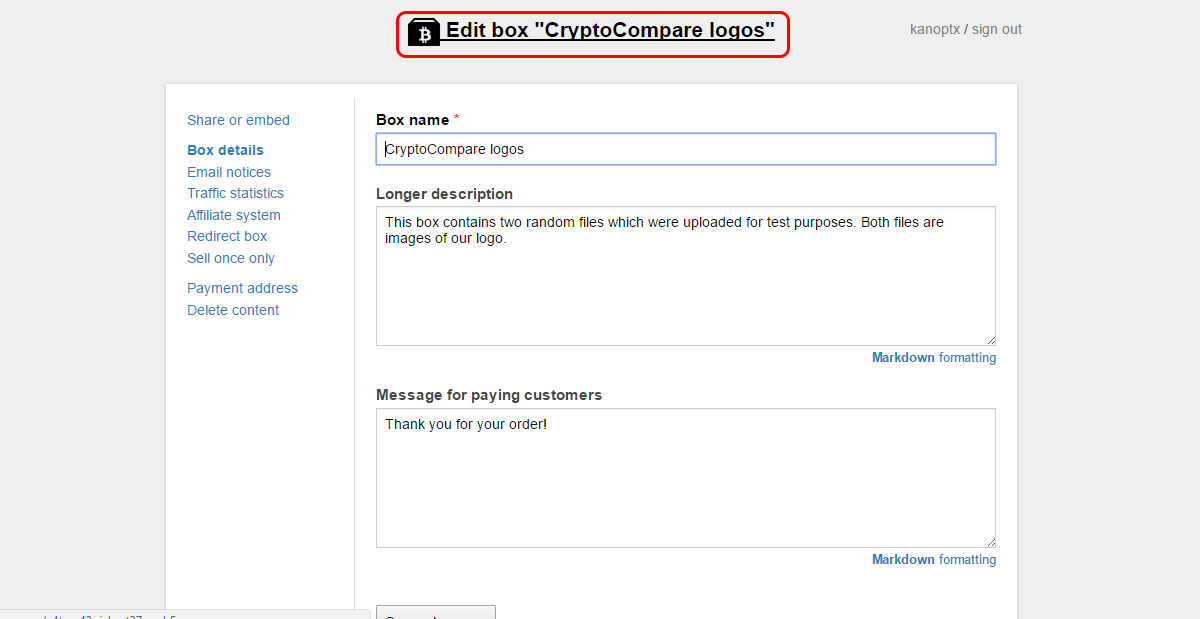Click the Box name label

coord(412,119)
